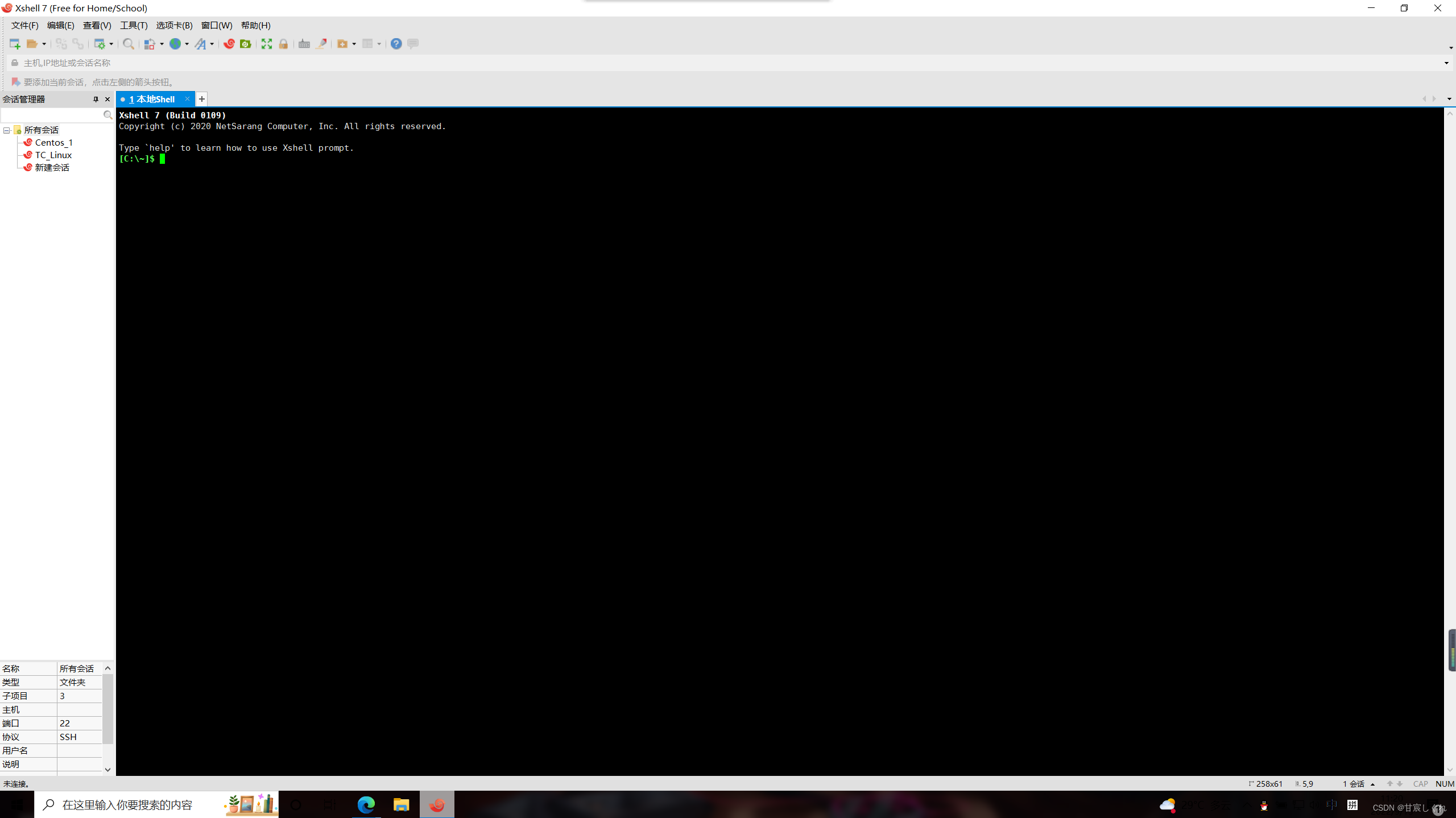Select the 1 本地Shell tab

[152, 99]
